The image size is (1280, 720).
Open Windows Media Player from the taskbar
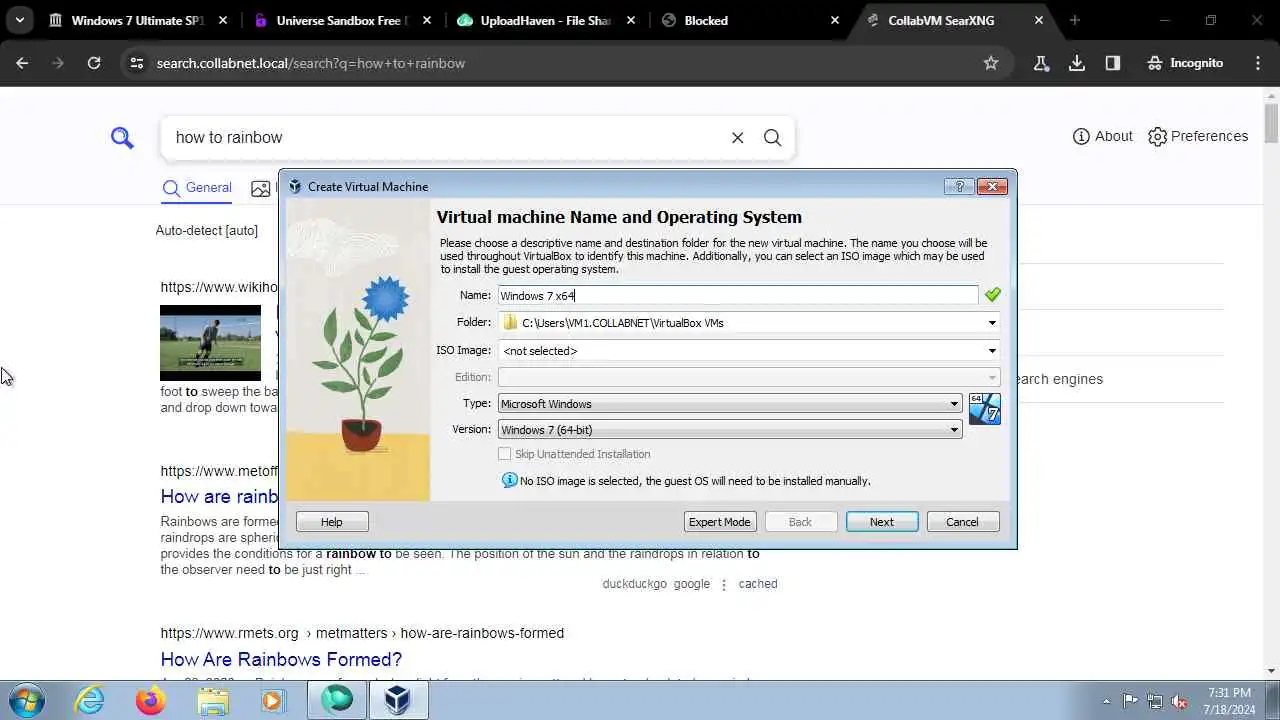(273, 700)
